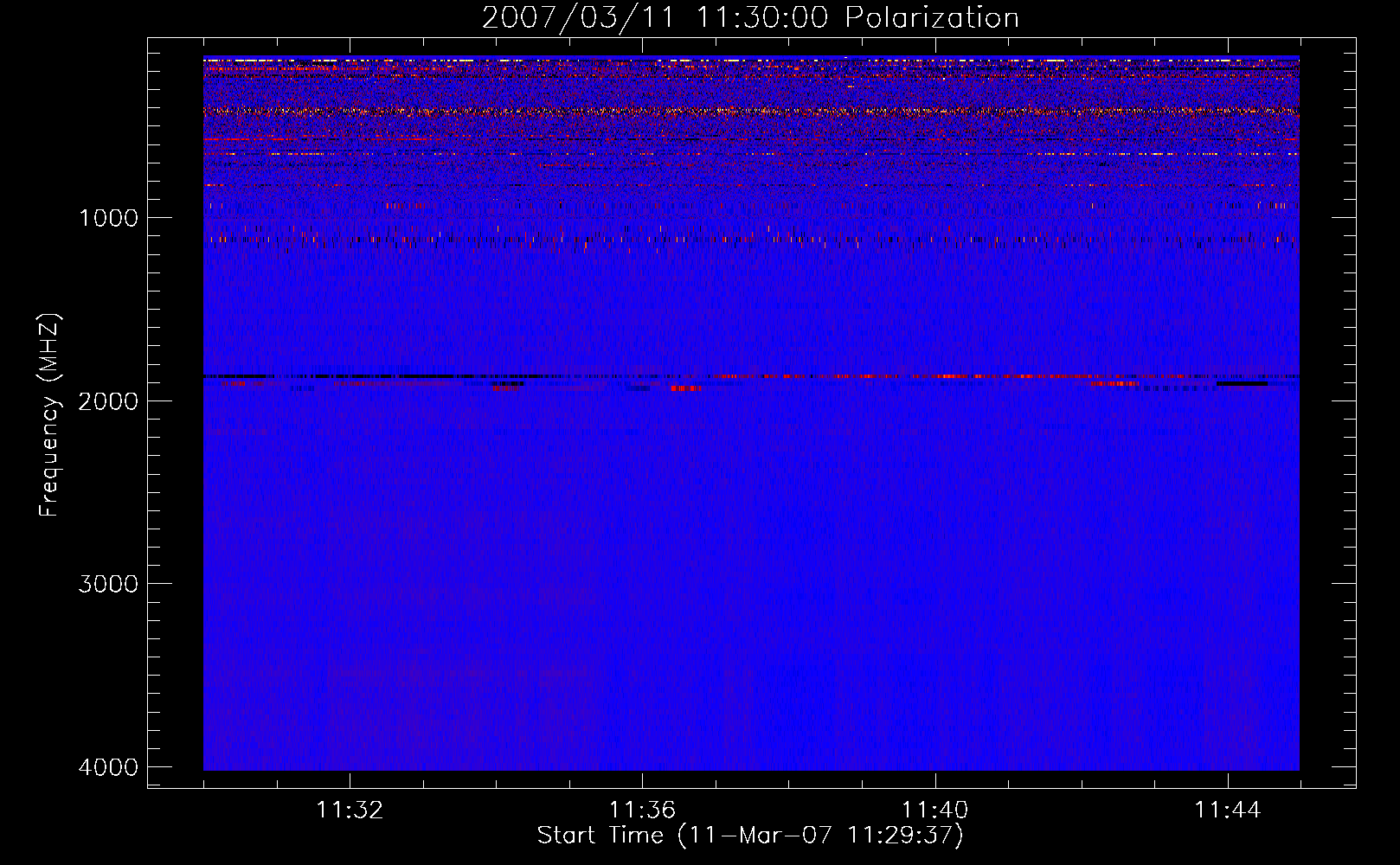Click the 11:32 time tick label
This screenshot has width=1400, height=865.
(x=350, y=811)
